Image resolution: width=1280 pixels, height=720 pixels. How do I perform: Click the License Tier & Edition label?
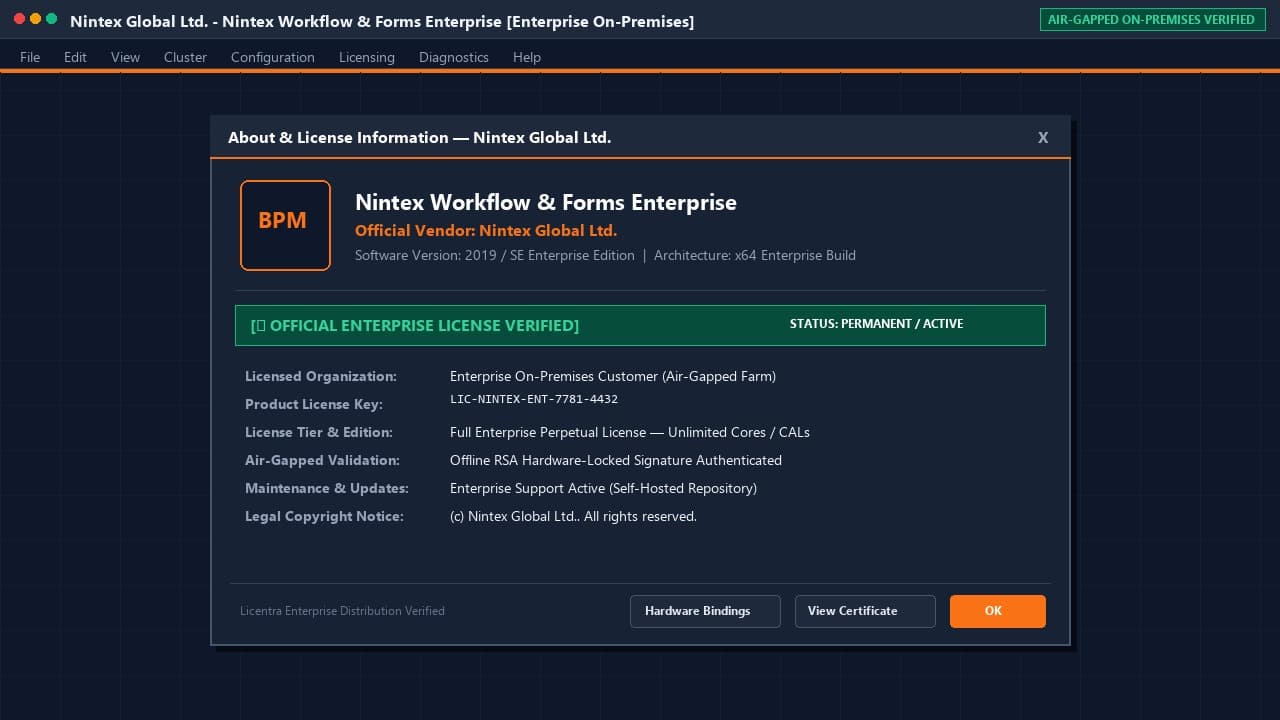tap(319, 432)
